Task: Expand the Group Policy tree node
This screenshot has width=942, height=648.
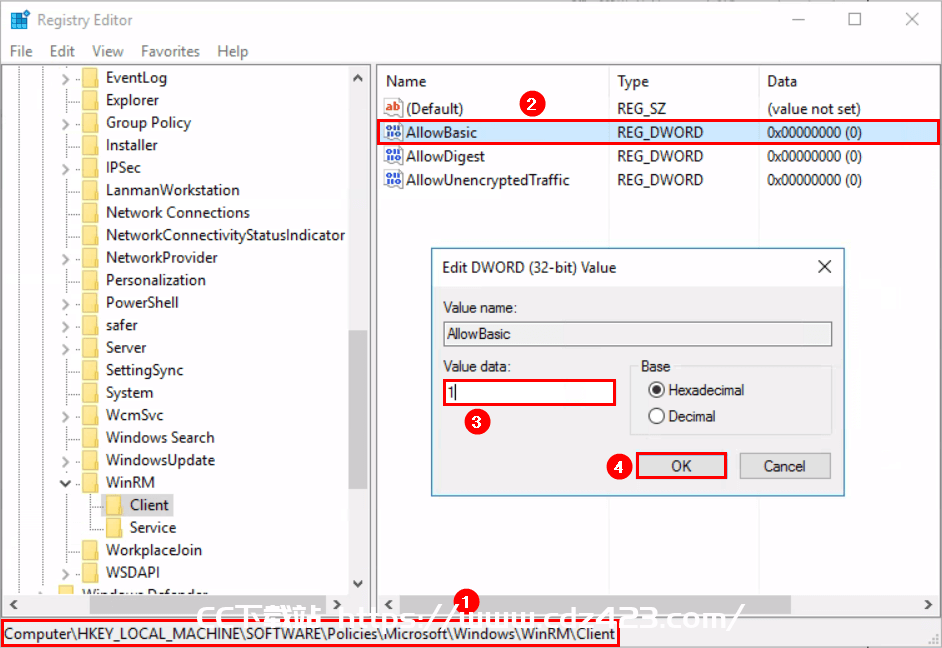Action: coord(65,124)
